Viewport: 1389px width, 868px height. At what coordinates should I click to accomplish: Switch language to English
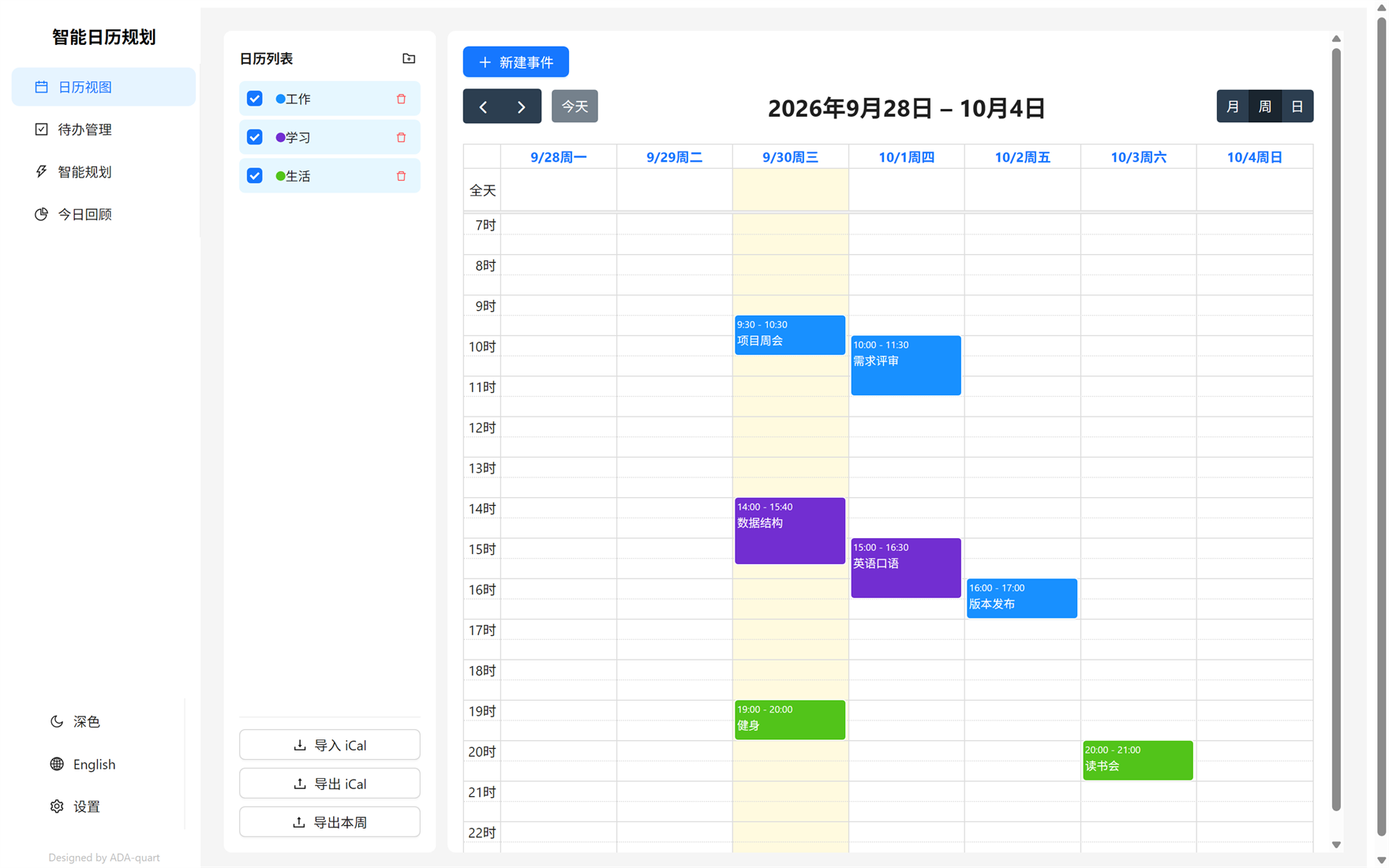(83, 764)
